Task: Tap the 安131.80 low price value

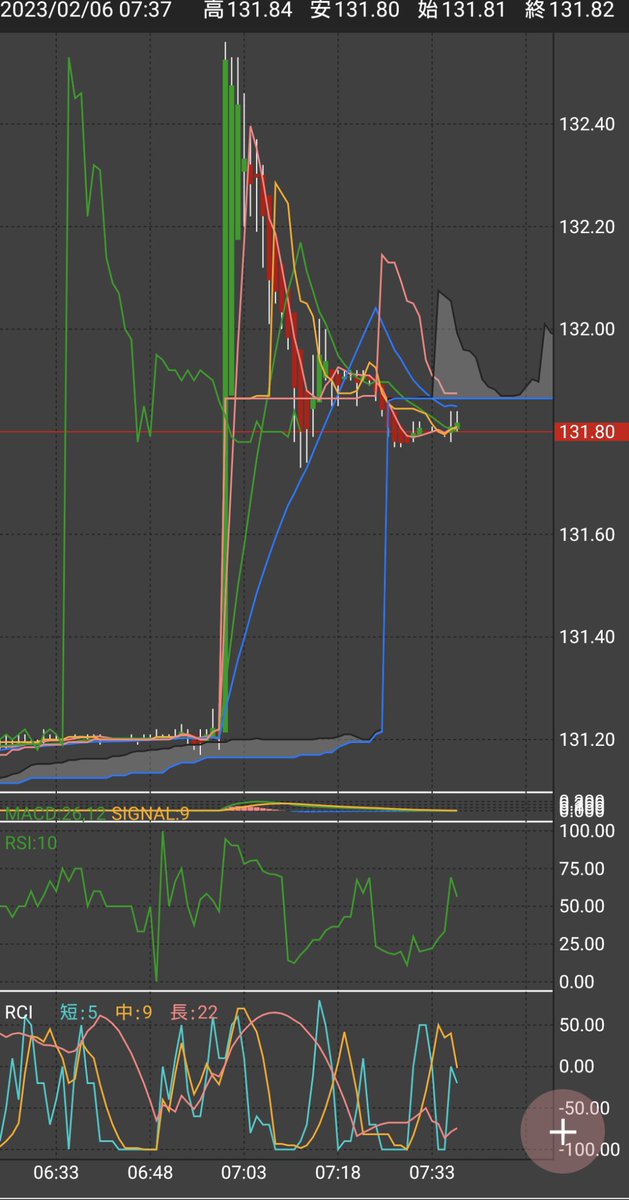Action: 355,11
